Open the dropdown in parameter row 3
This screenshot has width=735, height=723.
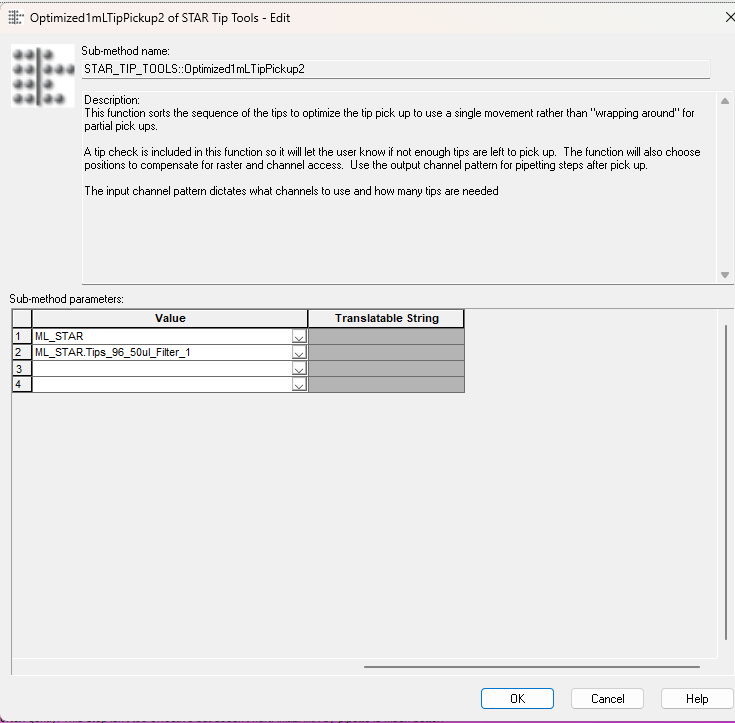tap(298, 369)
